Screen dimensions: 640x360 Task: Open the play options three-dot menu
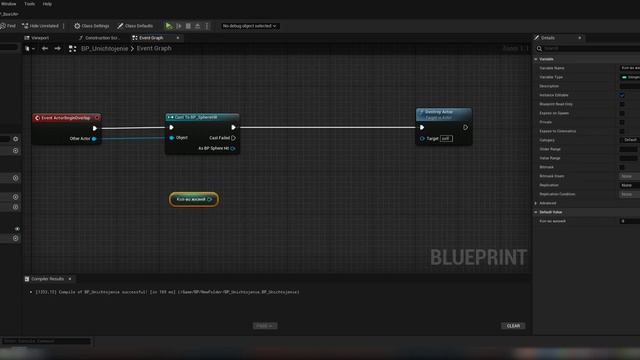[x=207, y=26]
